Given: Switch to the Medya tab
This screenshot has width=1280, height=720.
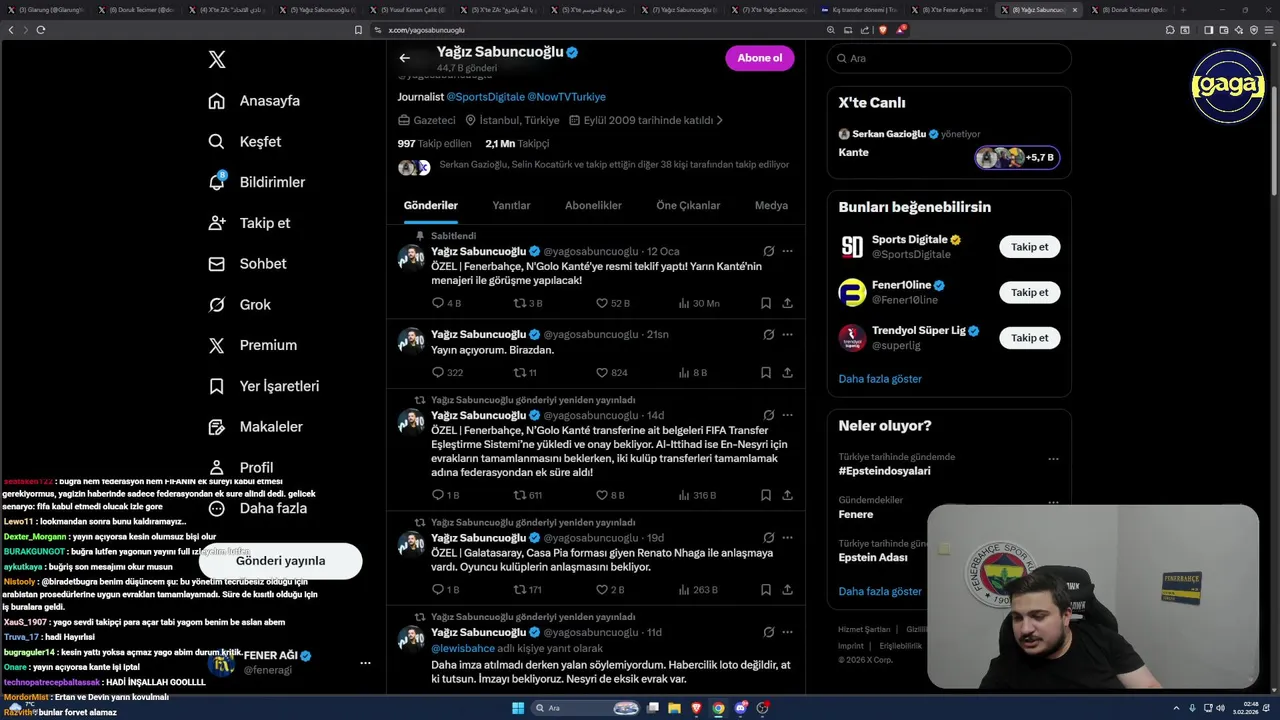Looking at the screenshot, I should [771, 205].
